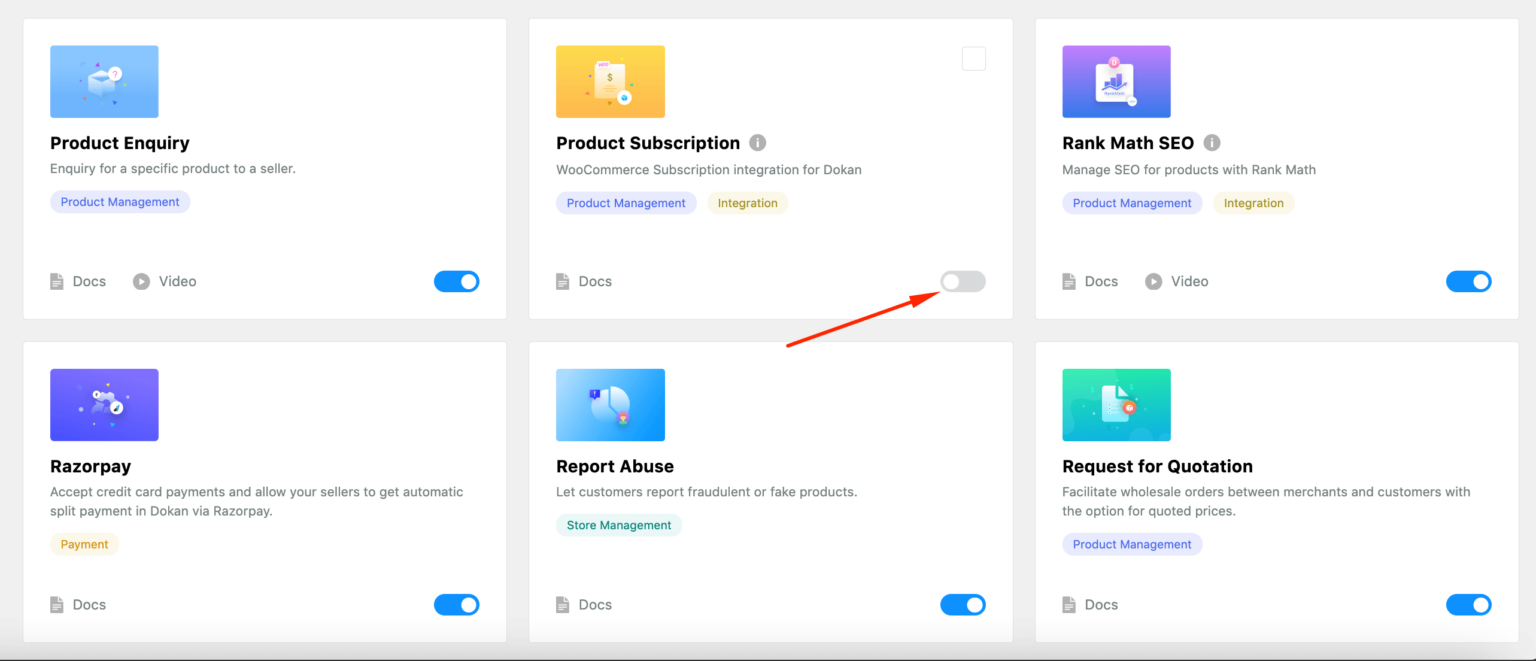Open Docs link text for Product Subscription
The height and width of the screenshot is (661, 1536).
pos(595,282)
